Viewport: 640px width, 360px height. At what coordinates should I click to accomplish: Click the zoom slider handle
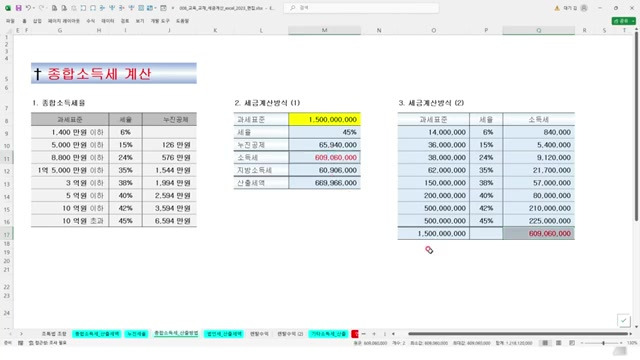tap(603, 343)
